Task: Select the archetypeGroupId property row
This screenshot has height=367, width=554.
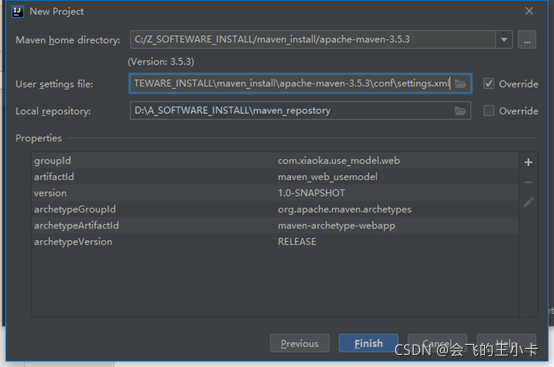Action: pyautogui.click(x=275, y=209)
